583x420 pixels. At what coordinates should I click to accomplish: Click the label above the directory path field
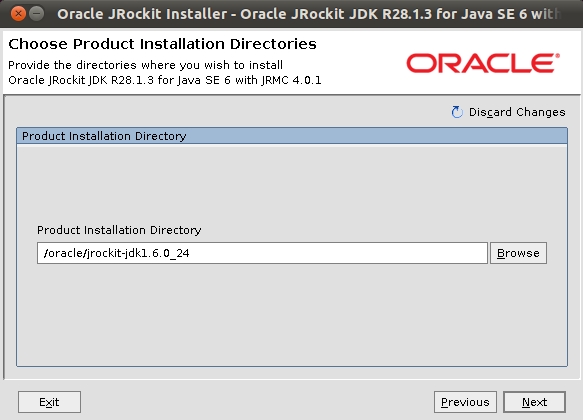[119, 230]
